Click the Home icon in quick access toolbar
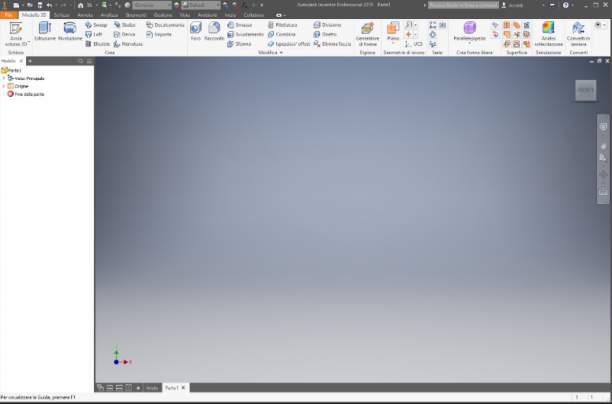This screenshot has width=612, height=404. tap(80, 5)
